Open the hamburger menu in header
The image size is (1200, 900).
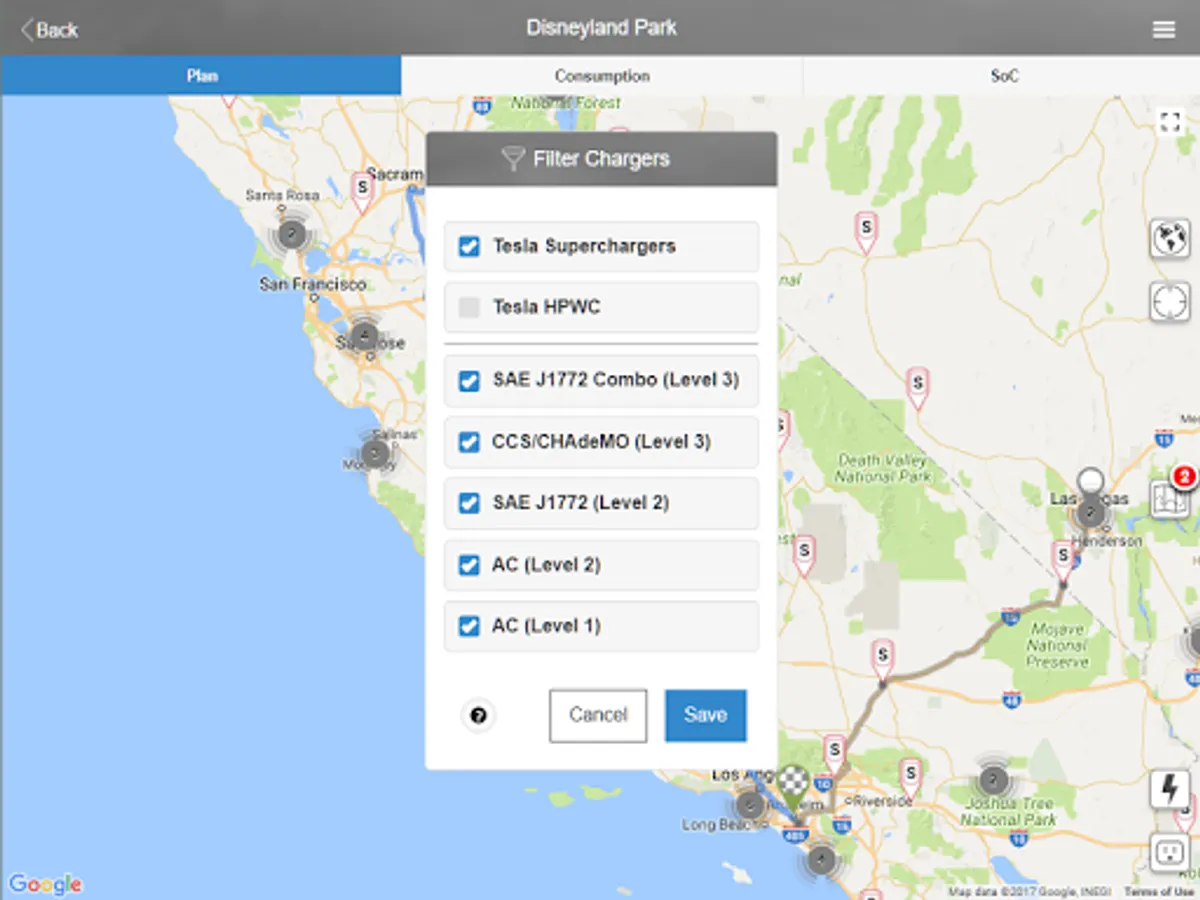pyautogui.click(x=1164, y=30)
